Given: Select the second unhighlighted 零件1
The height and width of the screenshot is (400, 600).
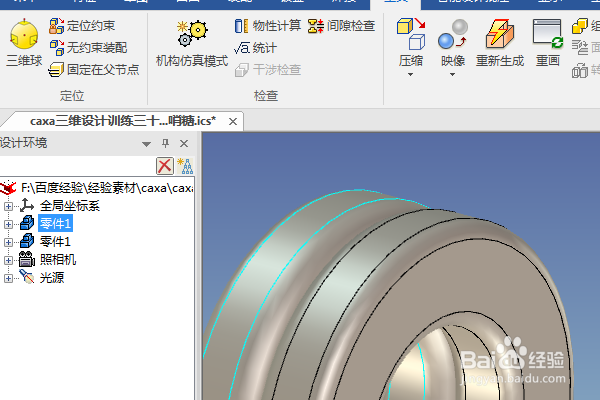Looking at the screenshot, I should click(55, 242).
